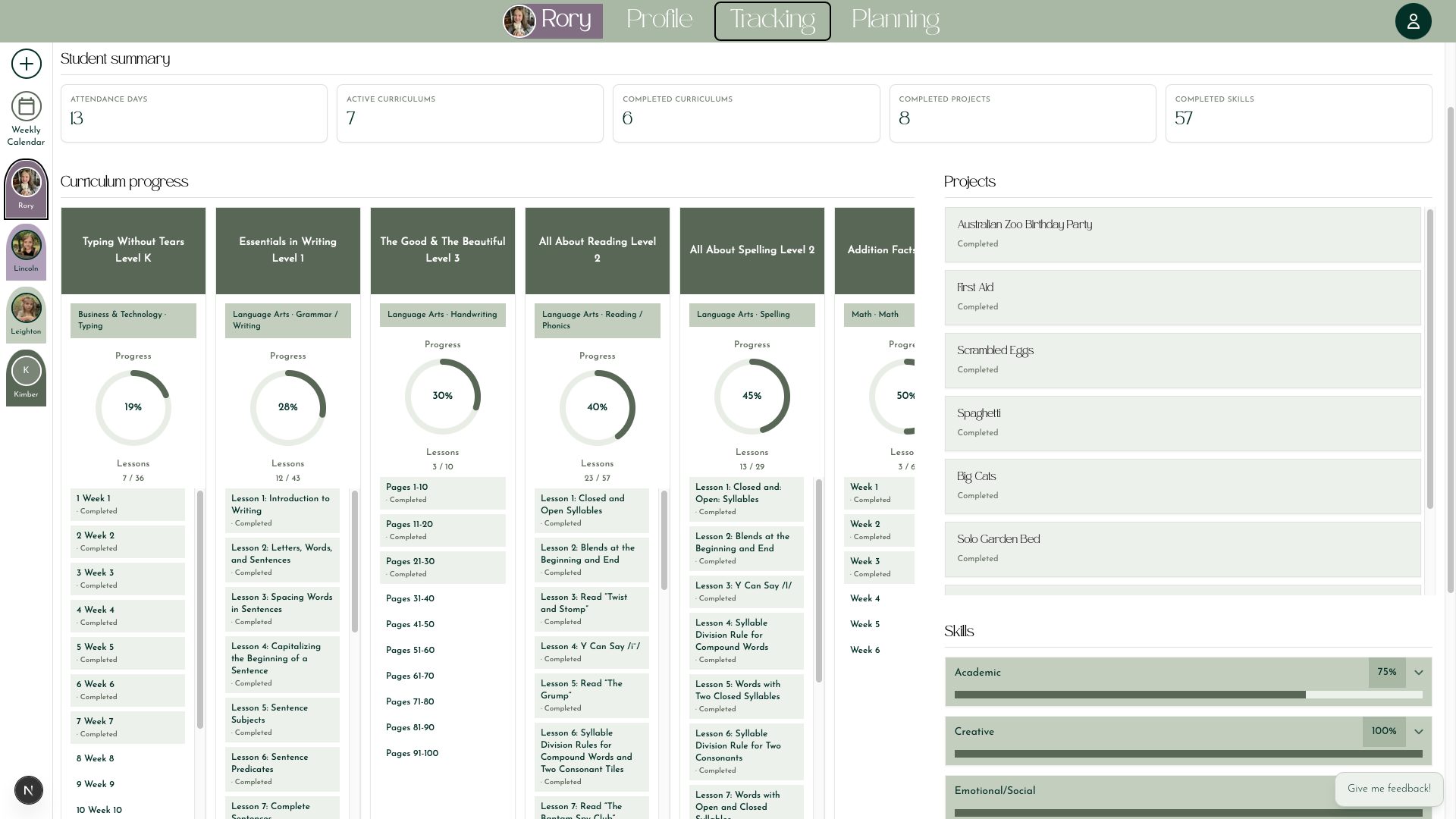The image size is (1456, 819).
Task: Select Pages 1-10 lesson
Action: [443, 493]
